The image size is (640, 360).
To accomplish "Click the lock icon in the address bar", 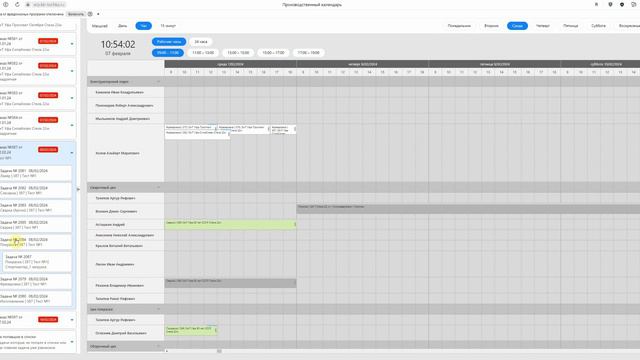I will 28,4.
